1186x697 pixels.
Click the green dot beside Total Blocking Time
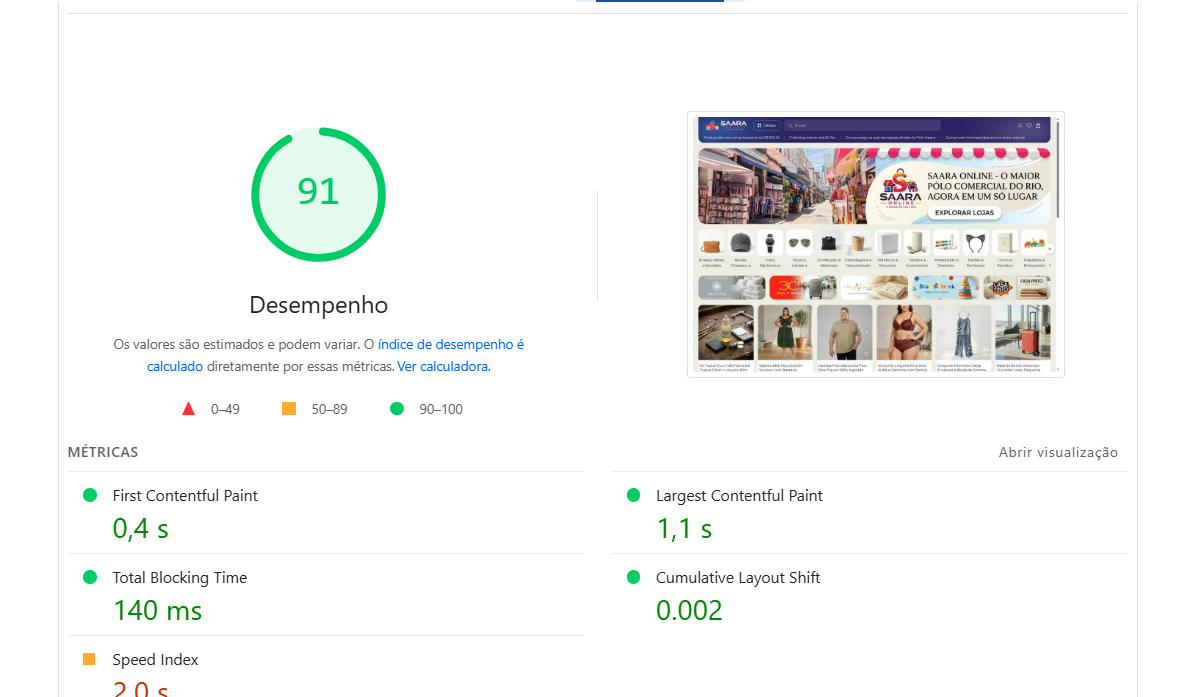[90, 577]
